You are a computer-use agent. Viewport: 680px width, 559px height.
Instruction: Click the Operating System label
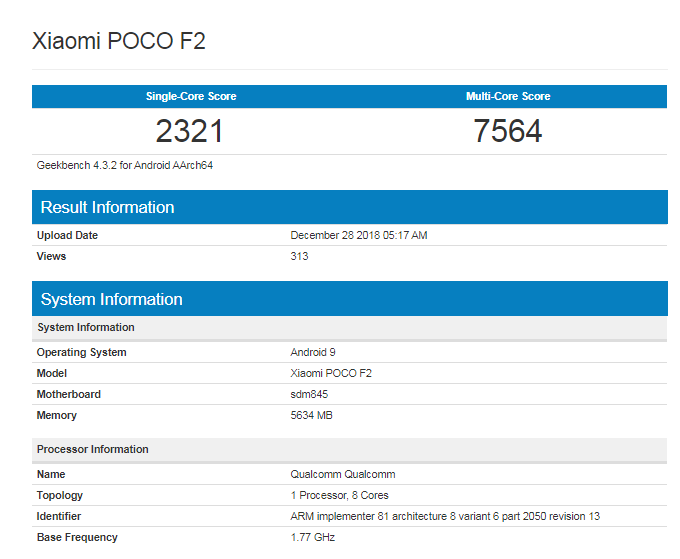click(x=82, y=352)
